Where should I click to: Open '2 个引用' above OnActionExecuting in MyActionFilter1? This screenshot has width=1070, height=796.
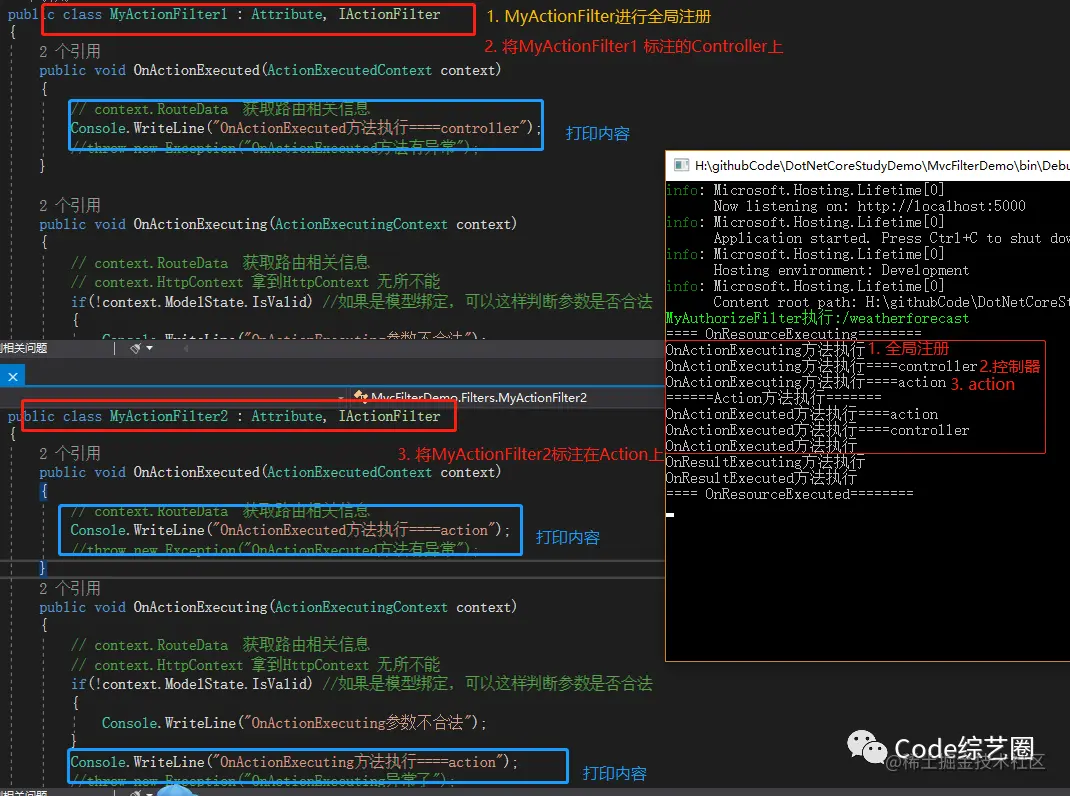coord(70,205)
